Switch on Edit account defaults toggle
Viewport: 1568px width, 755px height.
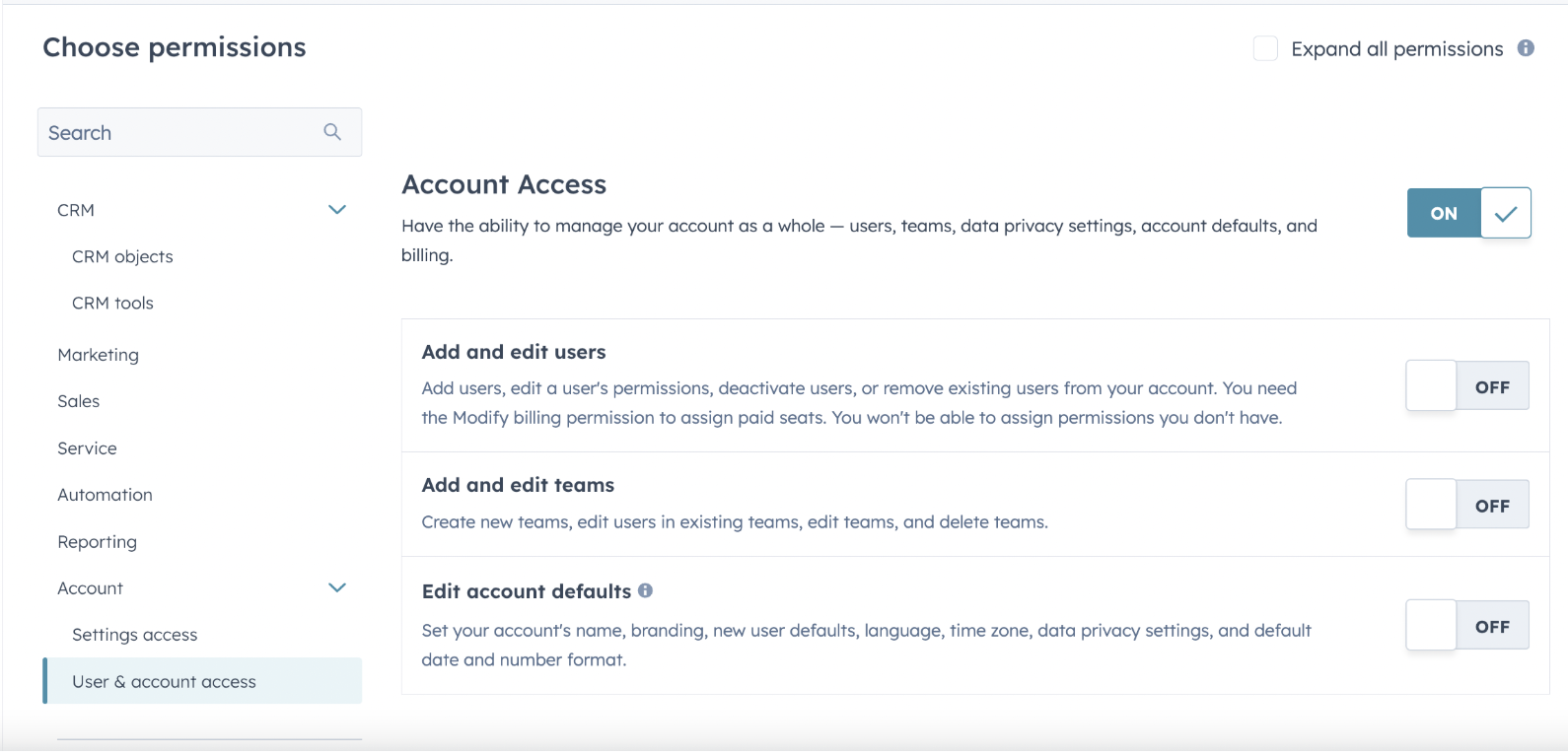[x=1466, y=626]
